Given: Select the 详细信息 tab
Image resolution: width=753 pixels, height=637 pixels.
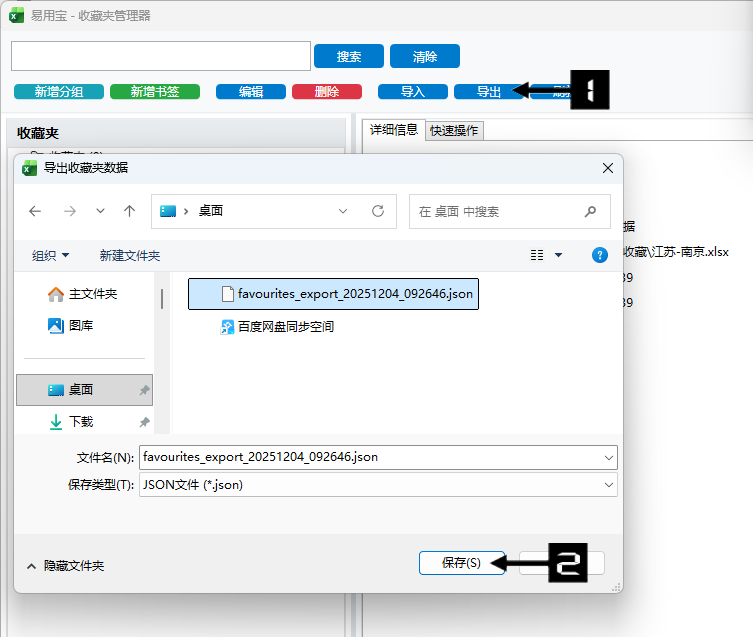Looking at the screenshot, I should (393, 130).
